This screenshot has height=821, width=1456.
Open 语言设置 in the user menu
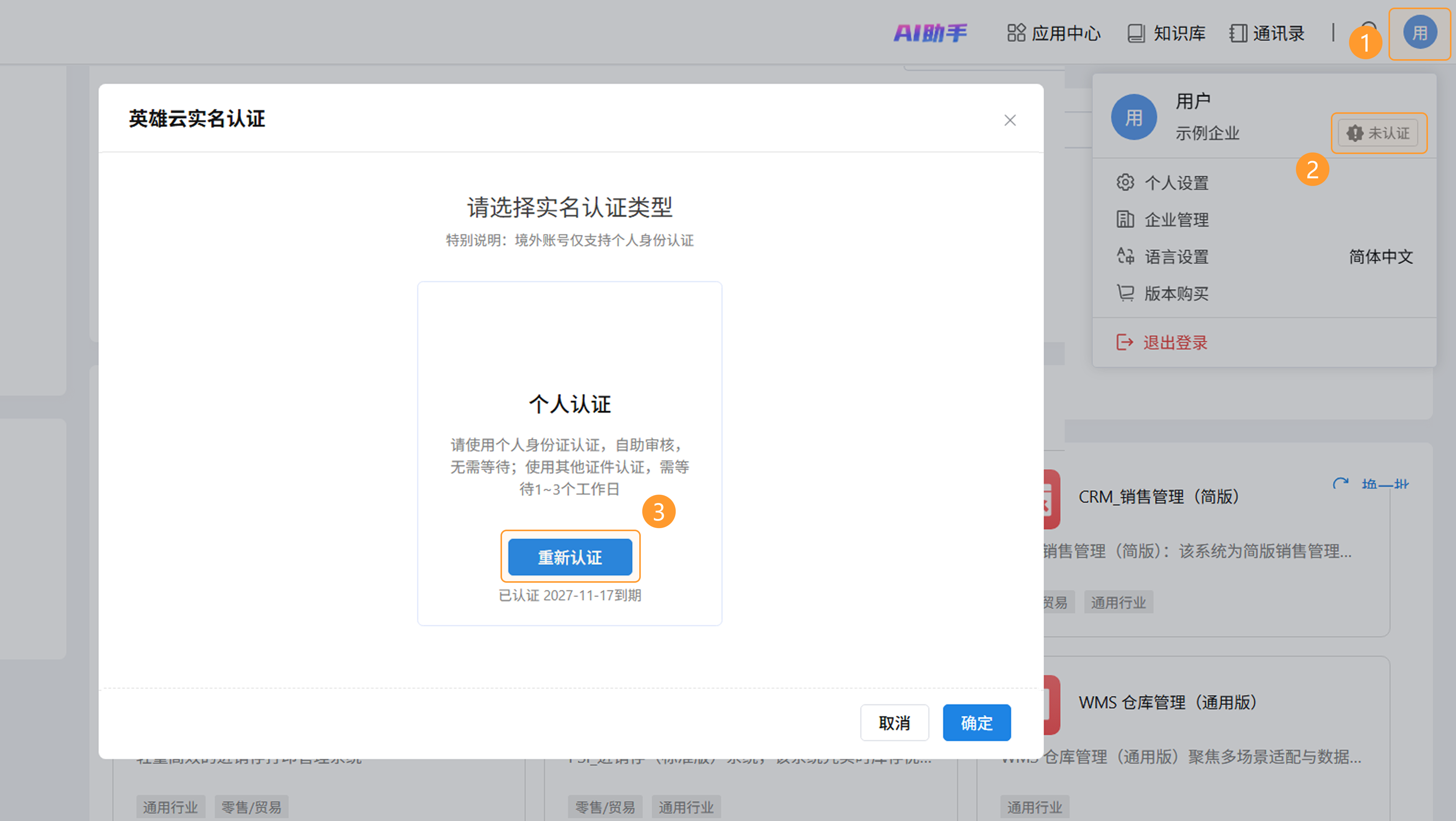[x=1176, y=257]
